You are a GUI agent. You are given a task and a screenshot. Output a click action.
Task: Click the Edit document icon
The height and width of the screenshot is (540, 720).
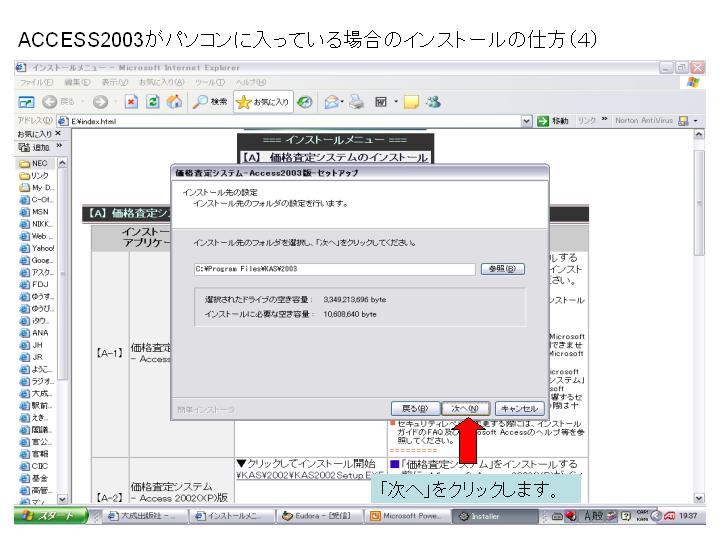[x=381, y=102]
